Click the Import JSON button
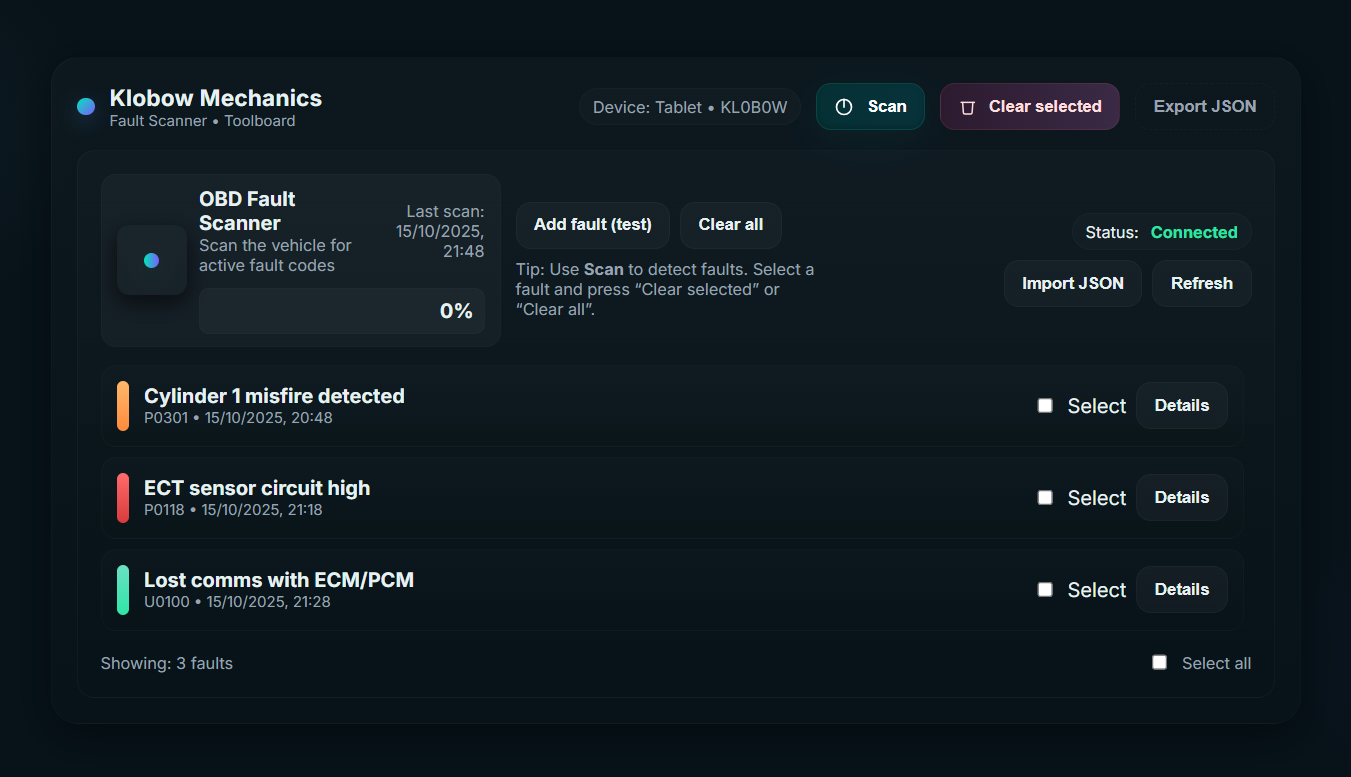 [1072, 284]
